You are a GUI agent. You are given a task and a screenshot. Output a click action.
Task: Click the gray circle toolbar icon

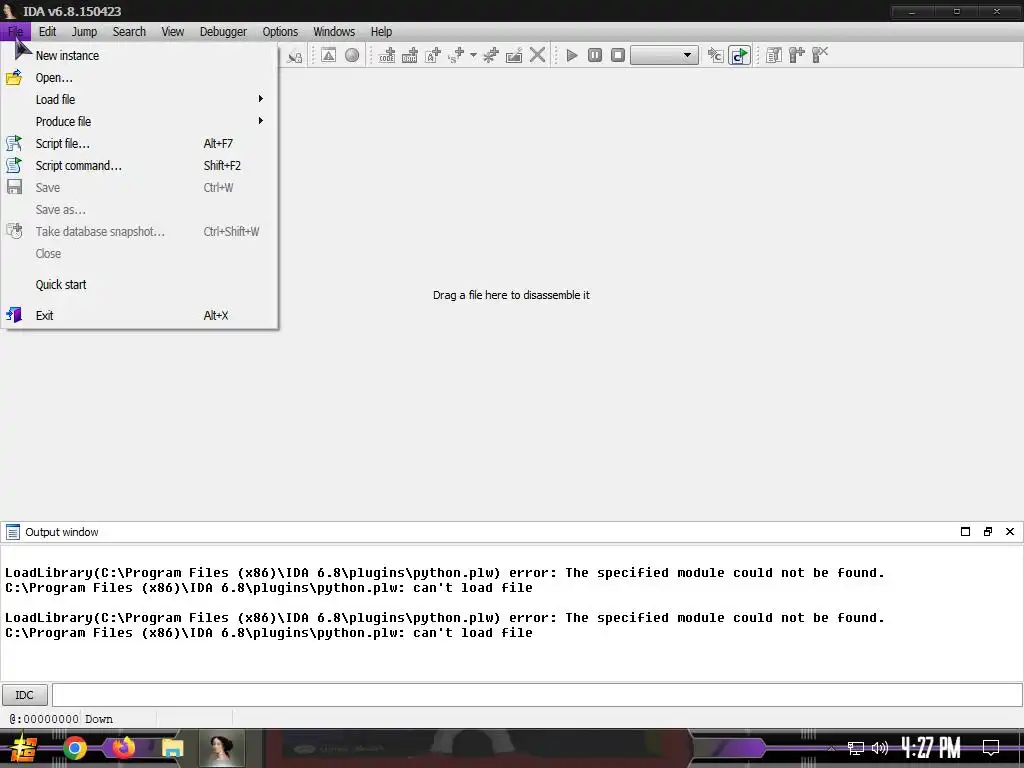click(x=352, y=56)
